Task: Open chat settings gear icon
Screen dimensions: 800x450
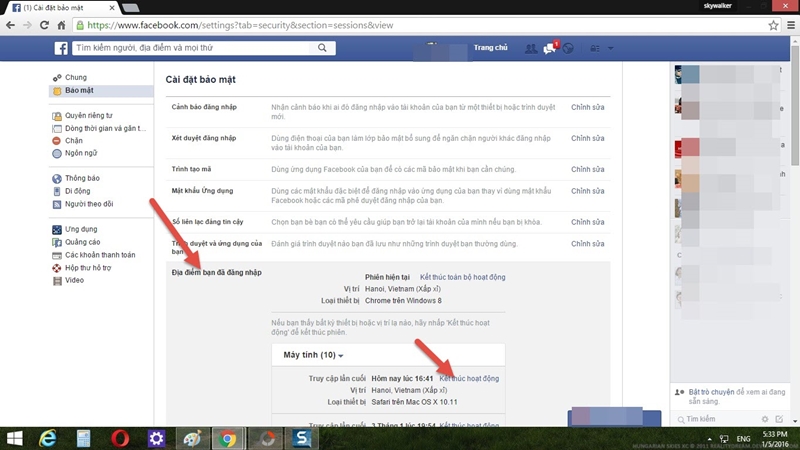Action: click(x=765, y=419)
